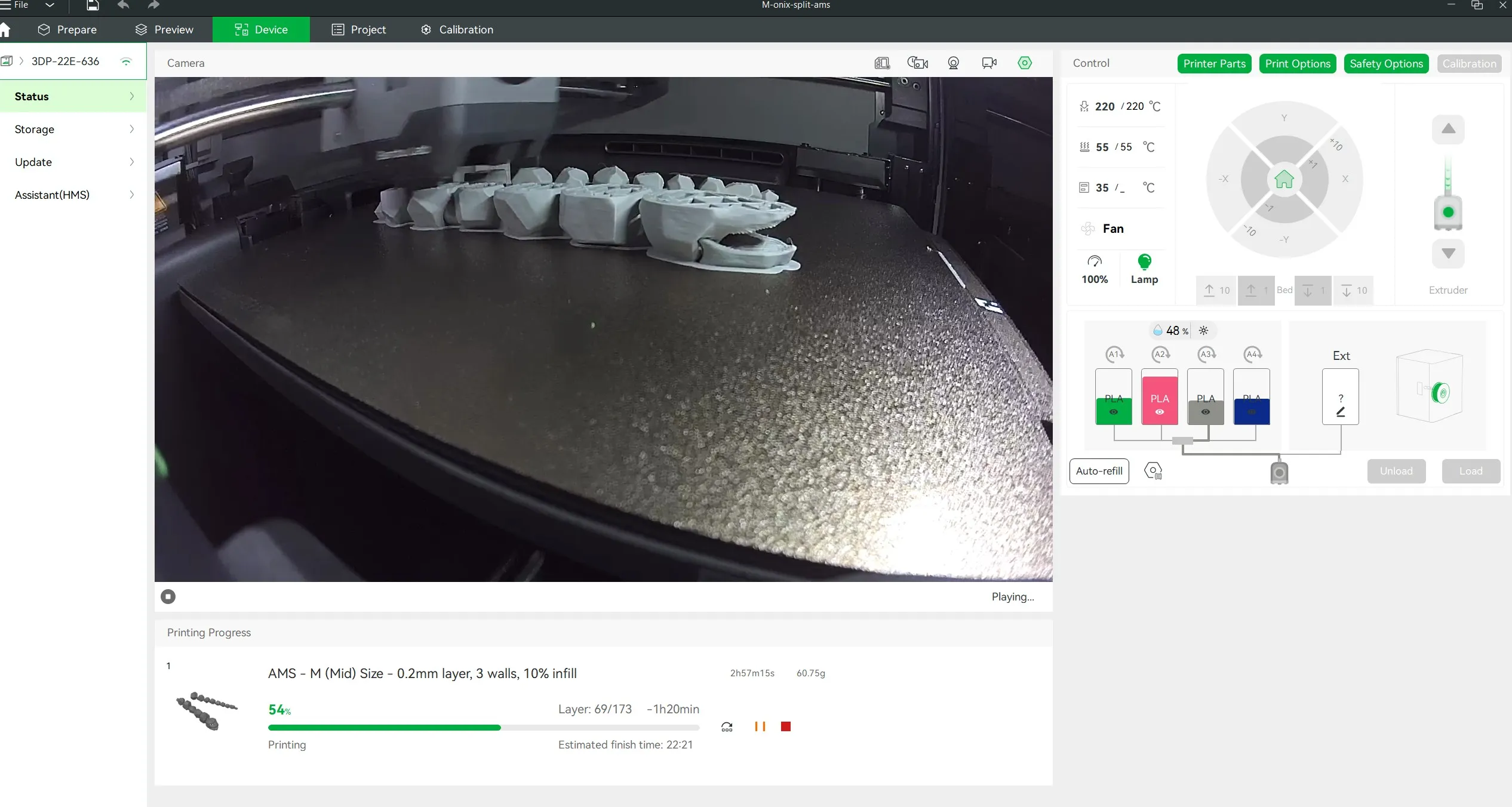Open AMS settings icon next to Auto-refill
The width and height of the screenshot is (1512, 807).
click(1153, 471)
